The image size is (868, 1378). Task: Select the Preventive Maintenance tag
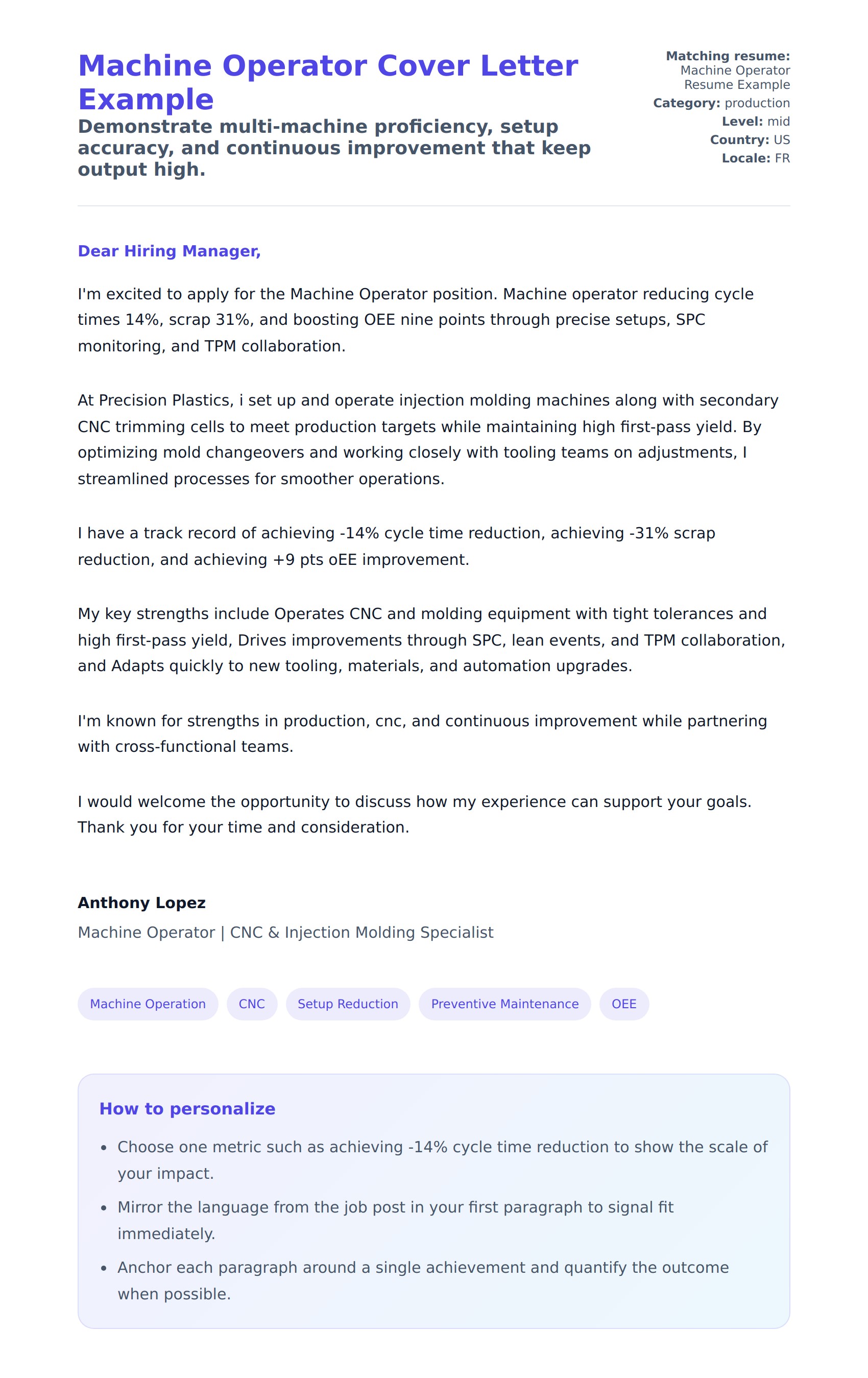coord(504,1004)
